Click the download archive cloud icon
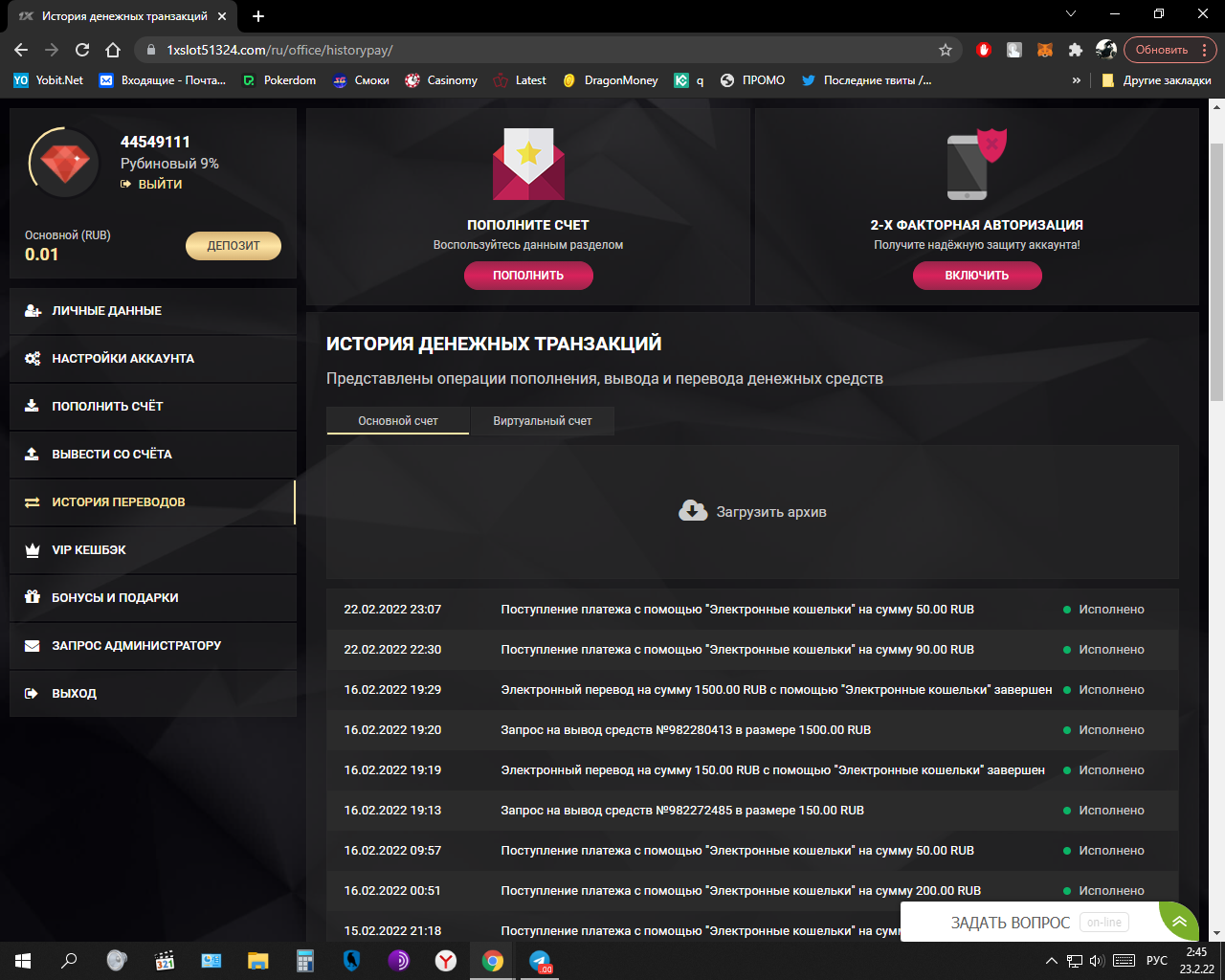The height and width of the screenshot is (980, 1225). pos(693,511)
